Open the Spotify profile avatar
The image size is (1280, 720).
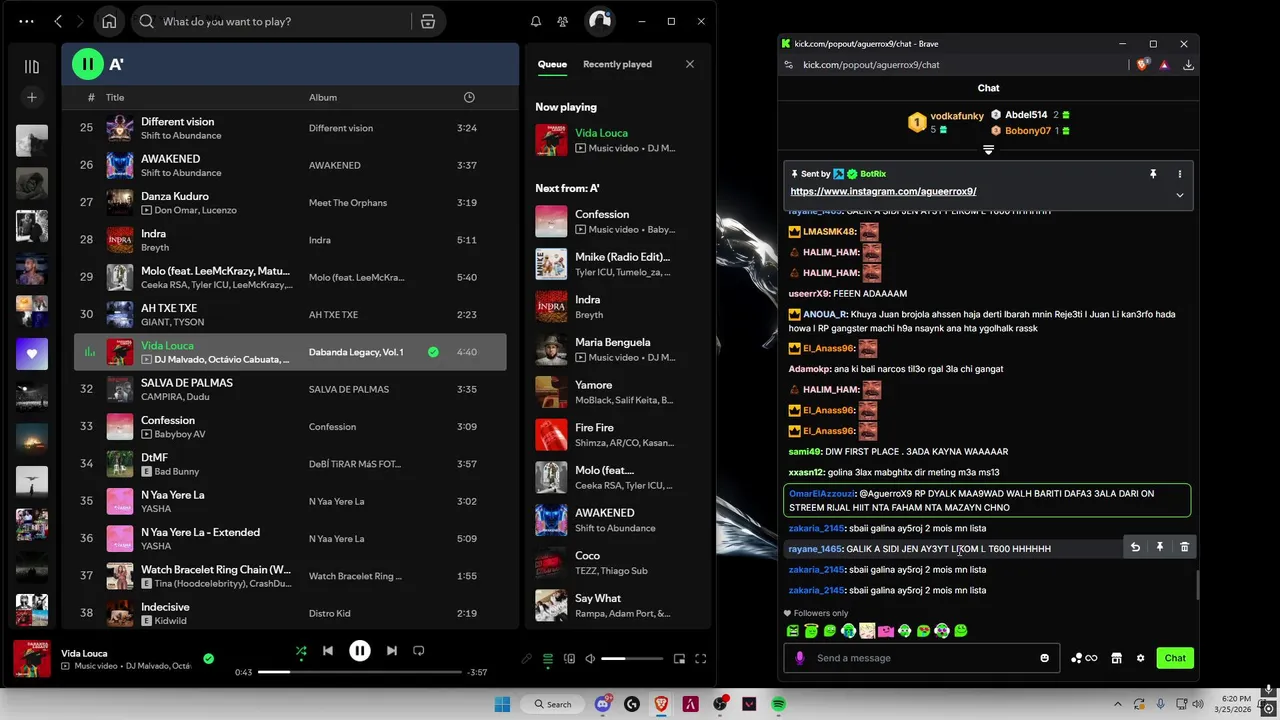(x=598, y=21)
